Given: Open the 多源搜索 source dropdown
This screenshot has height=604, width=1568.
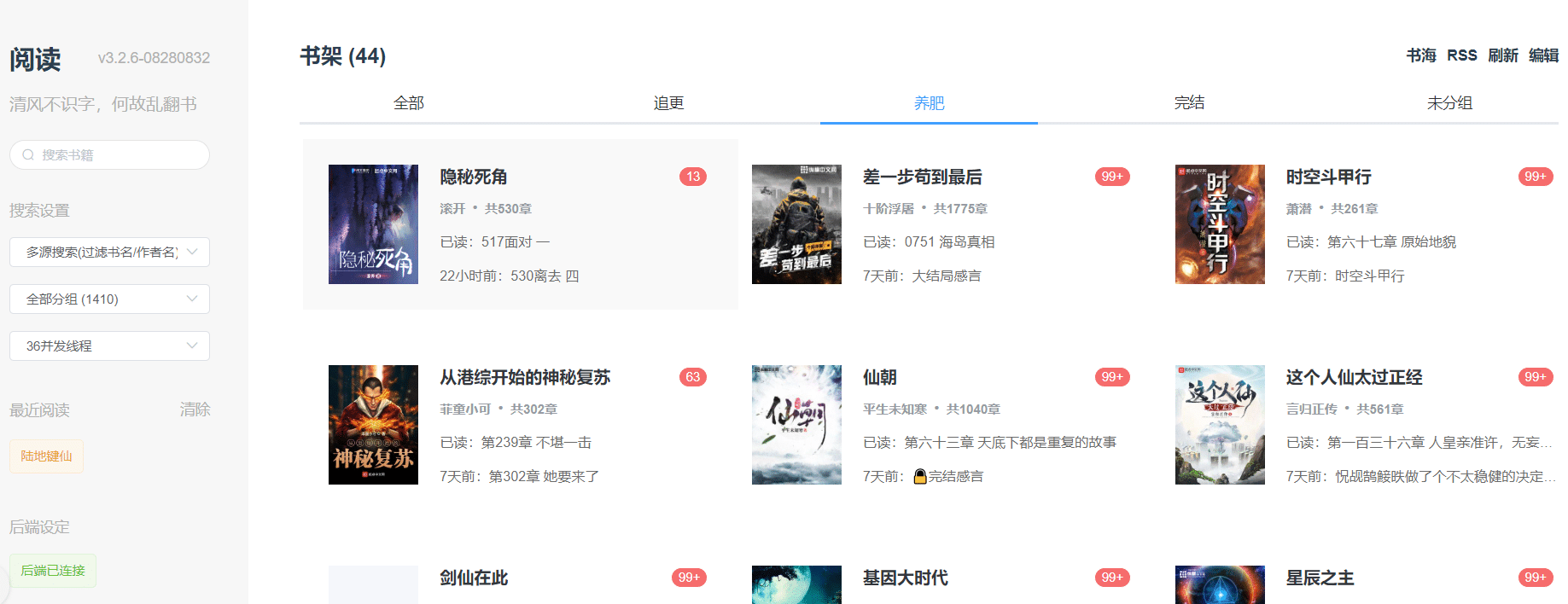Looking at the screenshot, I should click(x=109, y=252).
